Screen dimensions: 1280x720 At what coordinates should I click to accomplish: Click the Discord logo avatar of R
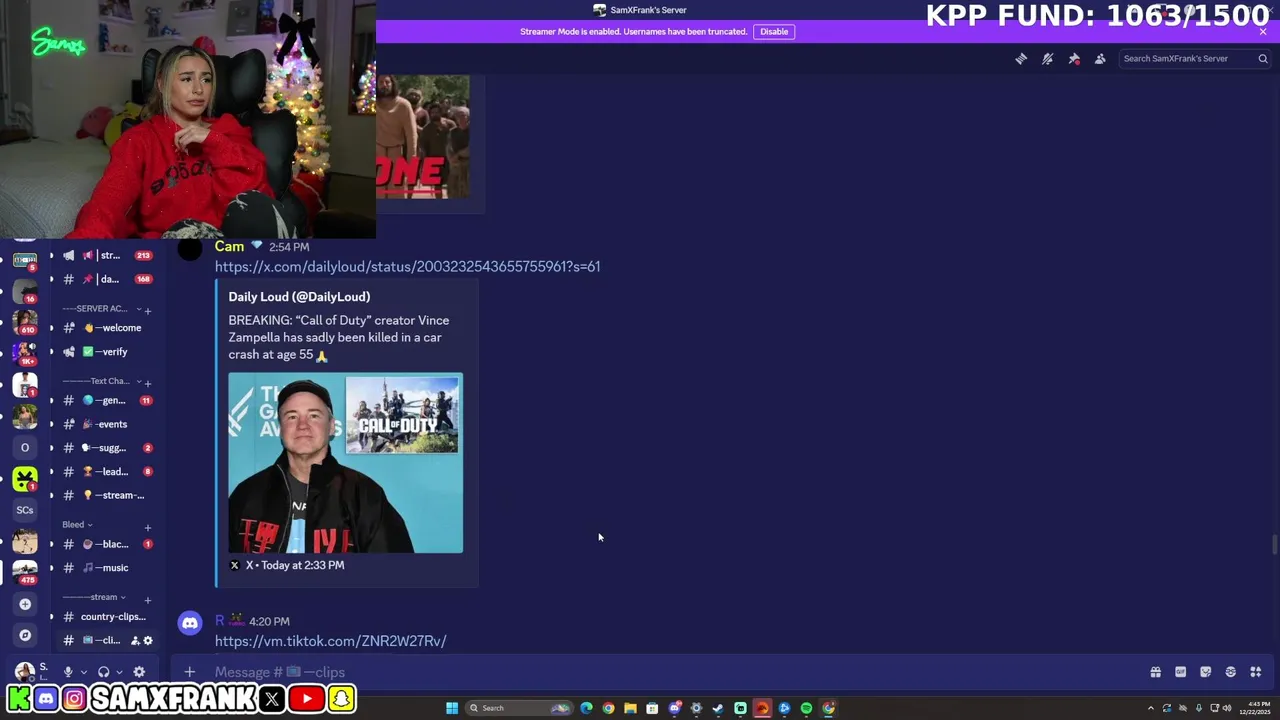pos(190,624)
